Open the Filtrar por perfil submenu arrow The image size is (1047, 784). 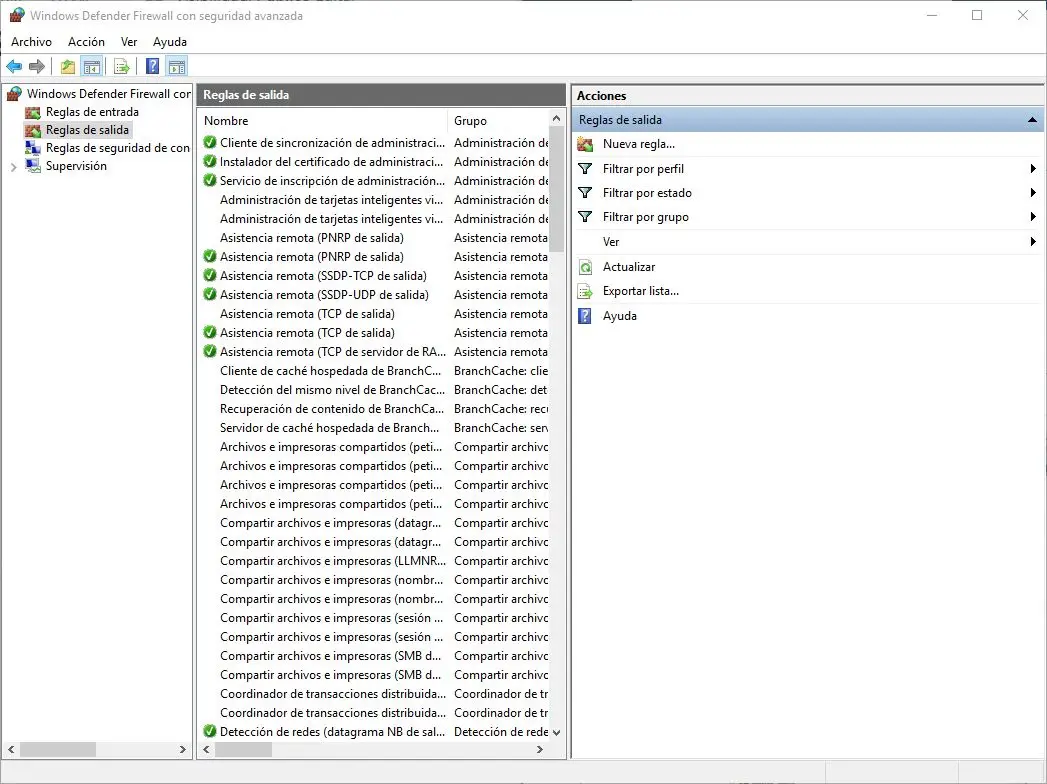click(1033, 169)
